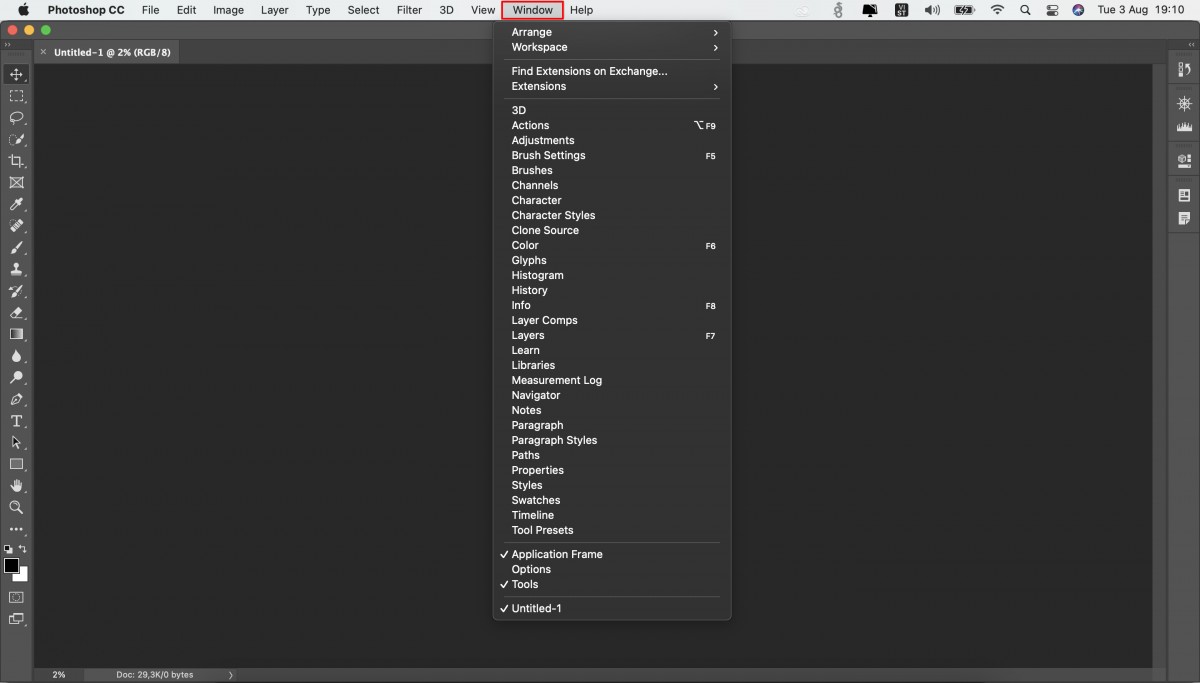The width and height of the screenshot is (1200, 683).
Task: Select the Lasso tool
Action: click(16, 118)
